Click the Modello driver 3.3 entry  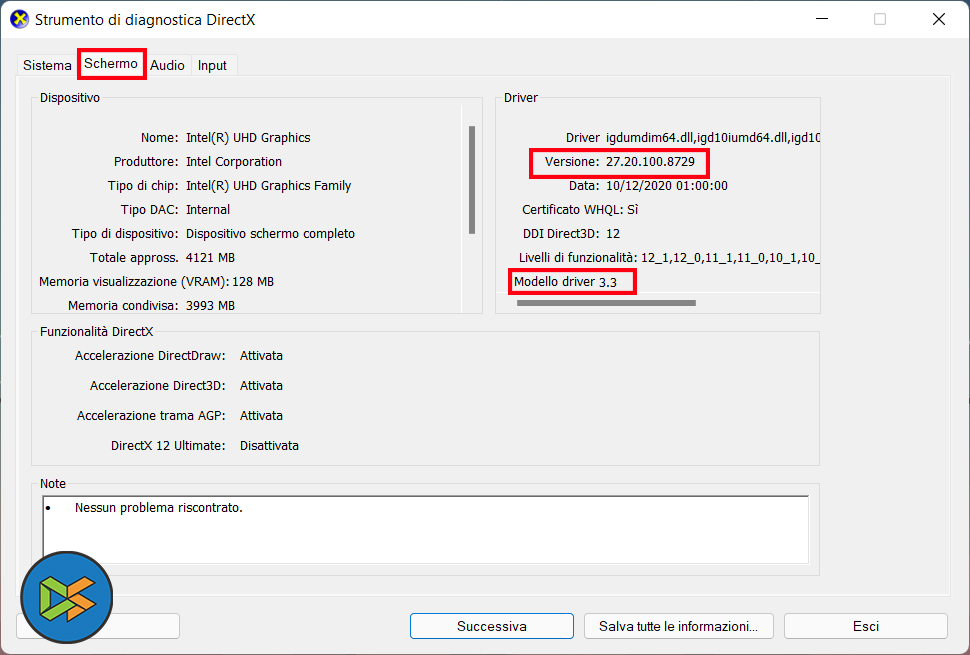[x=565, y=282]
